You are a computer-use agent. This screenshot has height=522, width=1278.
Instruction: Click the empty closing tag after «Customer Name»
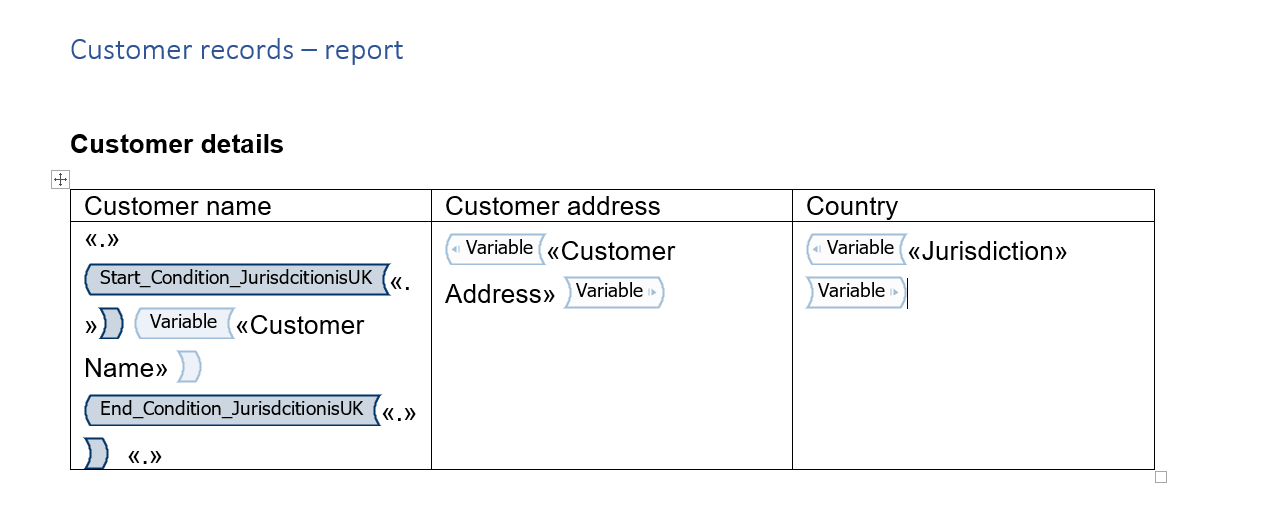[189, 367]
